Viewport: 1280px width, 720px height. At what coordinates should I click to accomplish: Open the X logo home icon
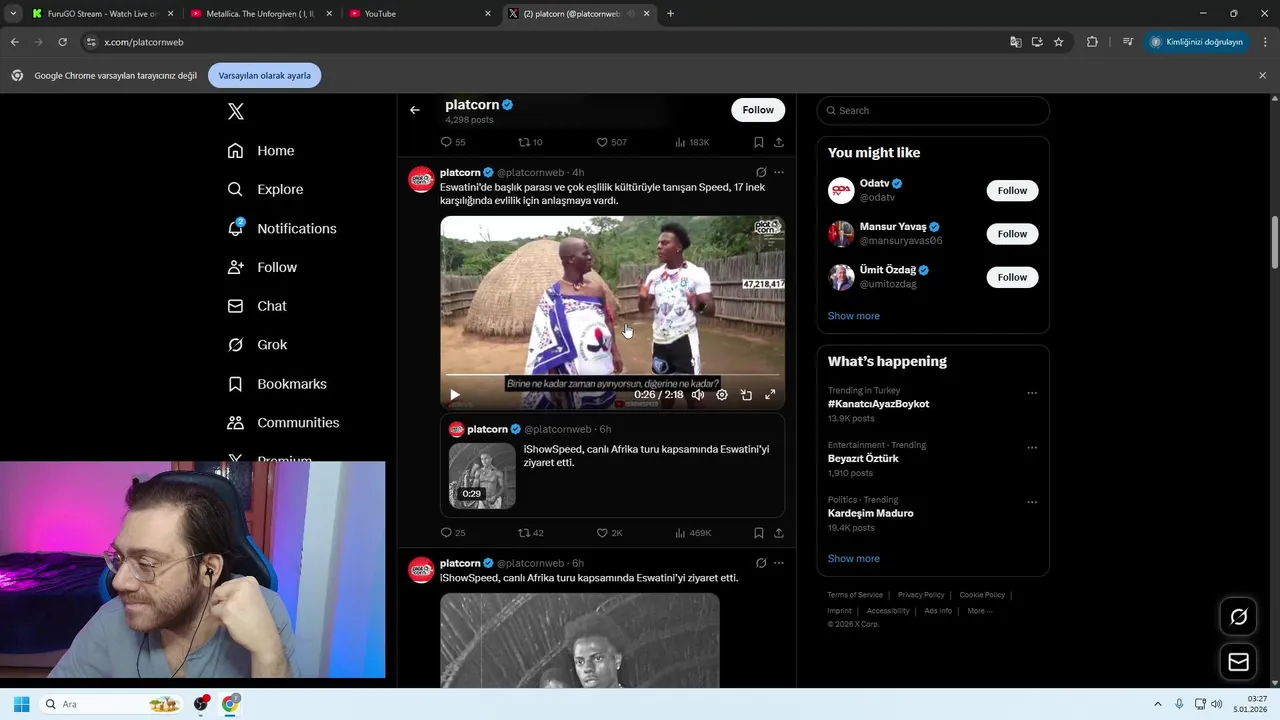[236, 111]
